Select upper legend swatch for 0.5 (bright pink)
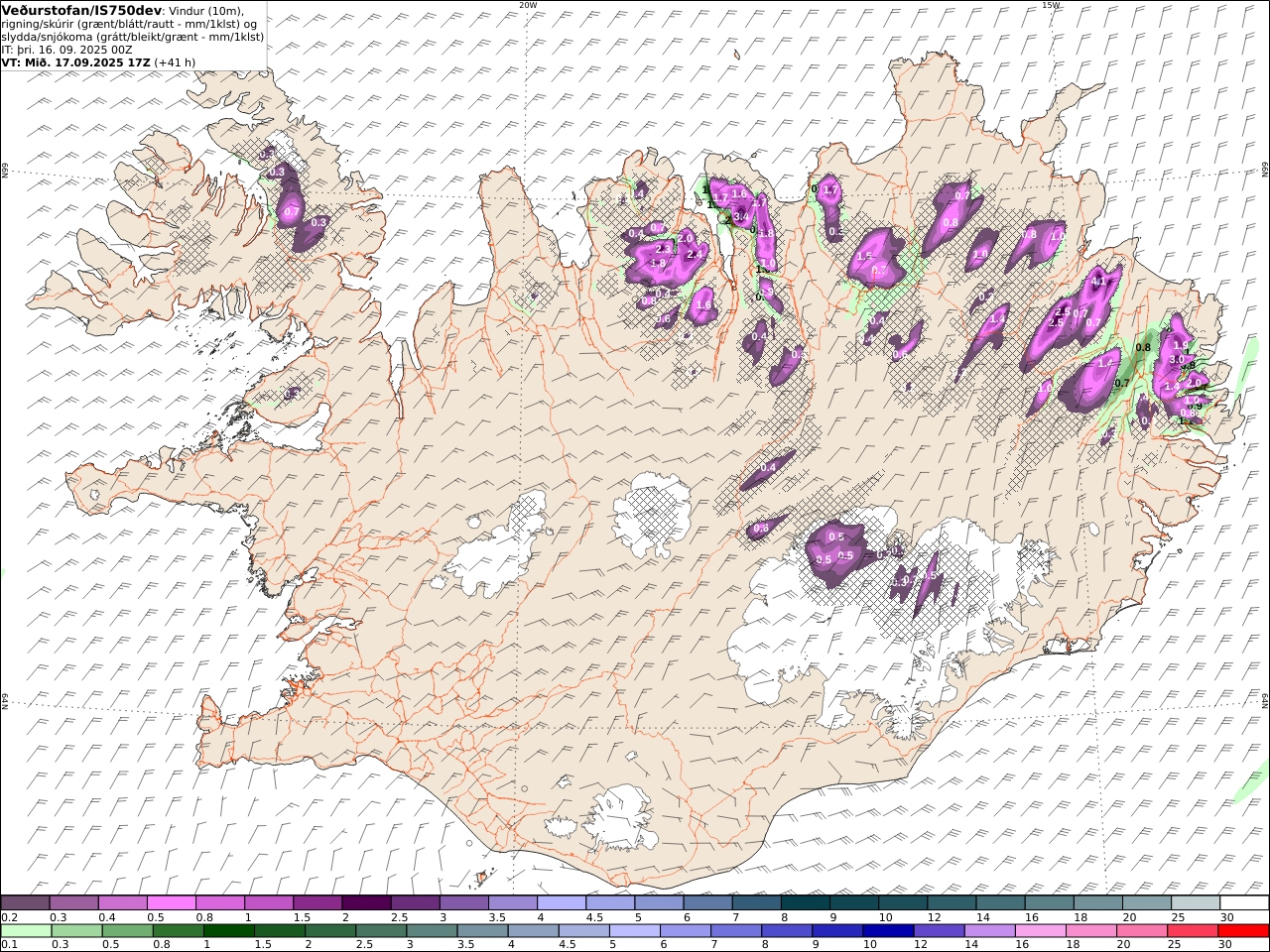The height and width of the screenshot is (952, 1270). 171,902
